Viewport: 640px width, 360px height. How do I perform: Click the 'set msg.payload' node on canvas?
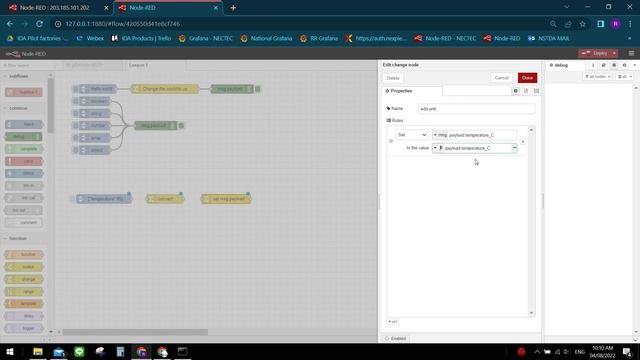tap(226, 199)
